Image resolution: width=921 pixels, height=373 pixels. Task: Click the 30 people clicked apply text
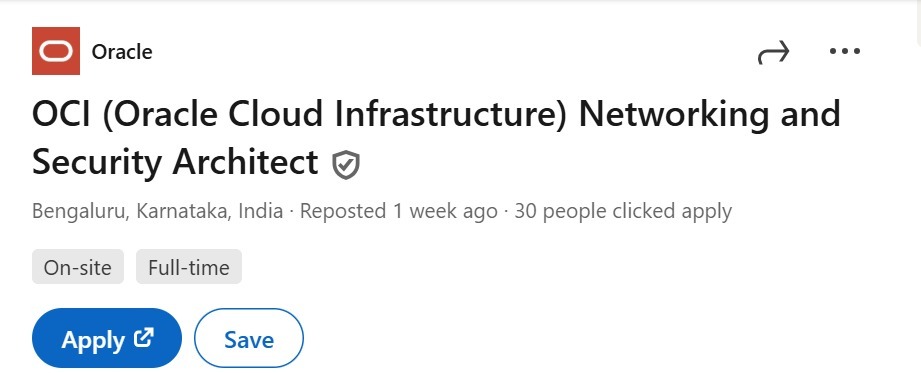[x=623, y=211]
